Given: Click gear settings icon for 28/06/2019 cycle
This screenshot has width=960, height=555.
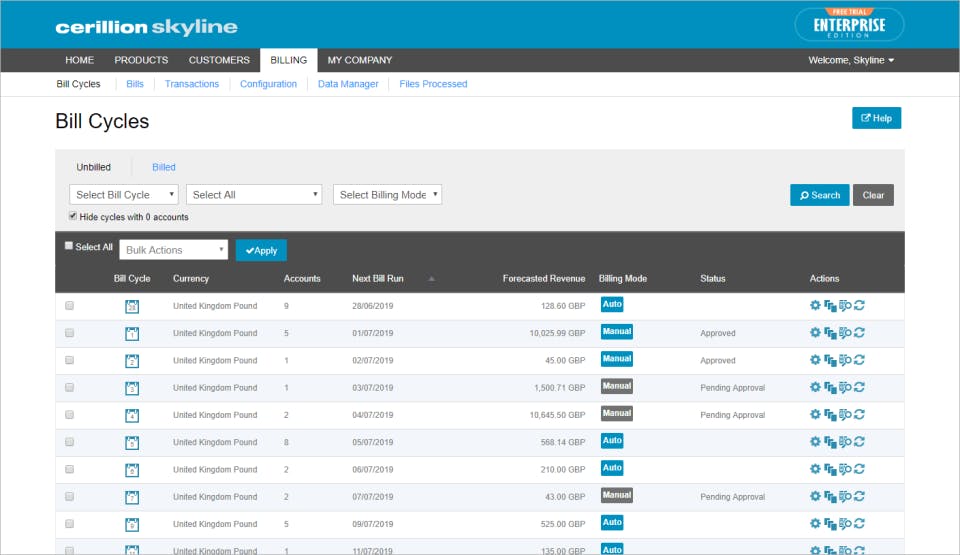Looking at the screenshot, I should [815, 305].
